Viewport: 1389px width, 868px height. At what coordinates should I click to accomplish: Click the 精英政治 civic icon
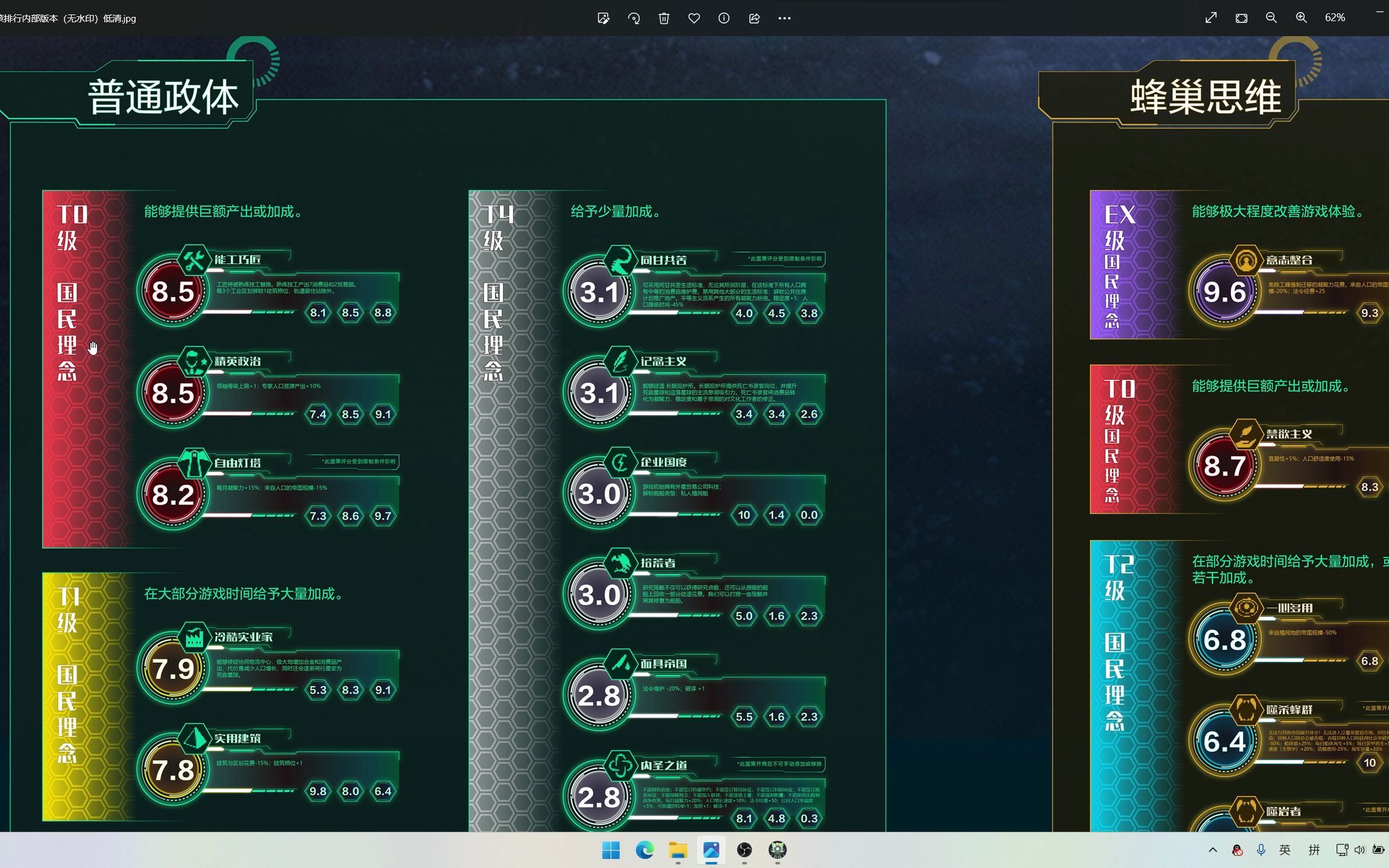(x=194, y=362)
